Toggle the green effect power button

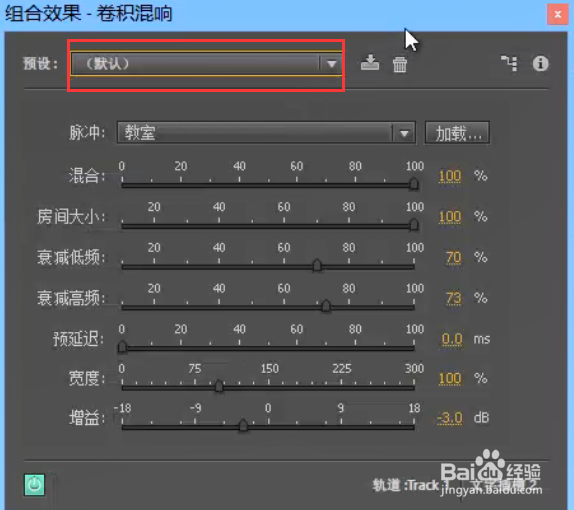tap(34, 485)
